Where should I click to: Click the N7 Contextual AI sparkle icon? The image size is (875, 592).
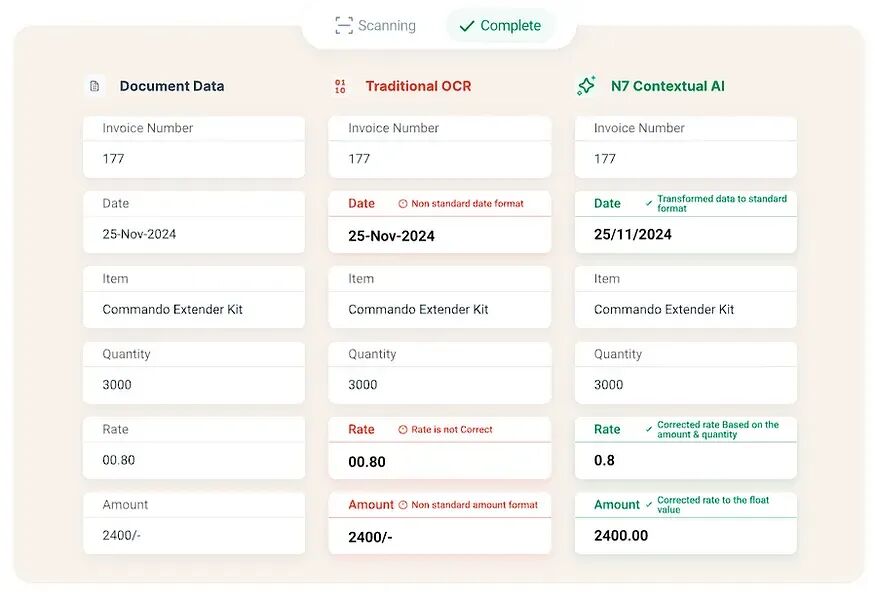click(x=586, y=86)
